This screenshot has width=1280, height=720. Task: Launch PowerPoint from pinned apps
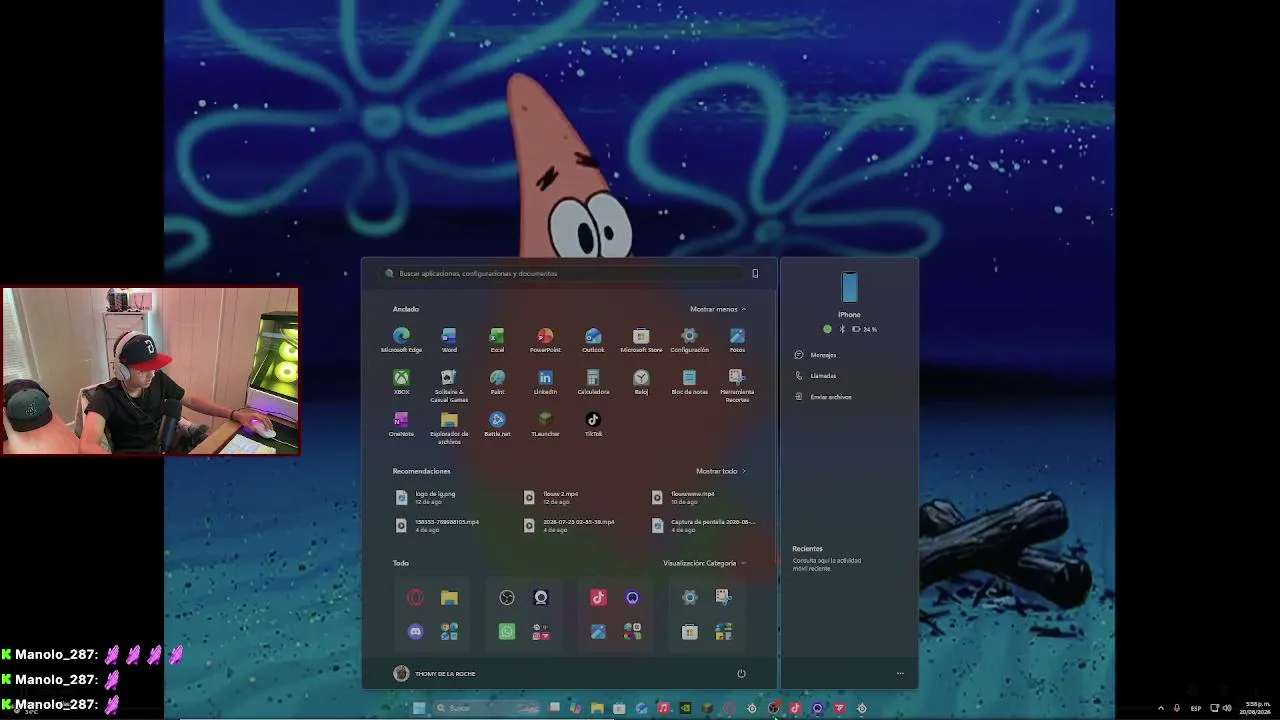point(545,340)
